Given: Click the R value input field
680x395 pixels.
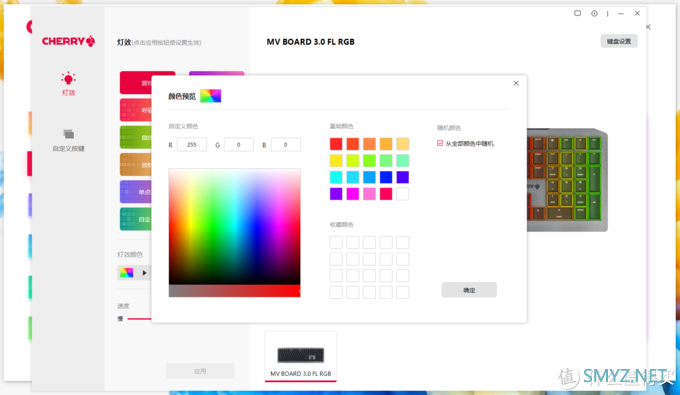Looking at the screenshot, I should tap(192, 145).
